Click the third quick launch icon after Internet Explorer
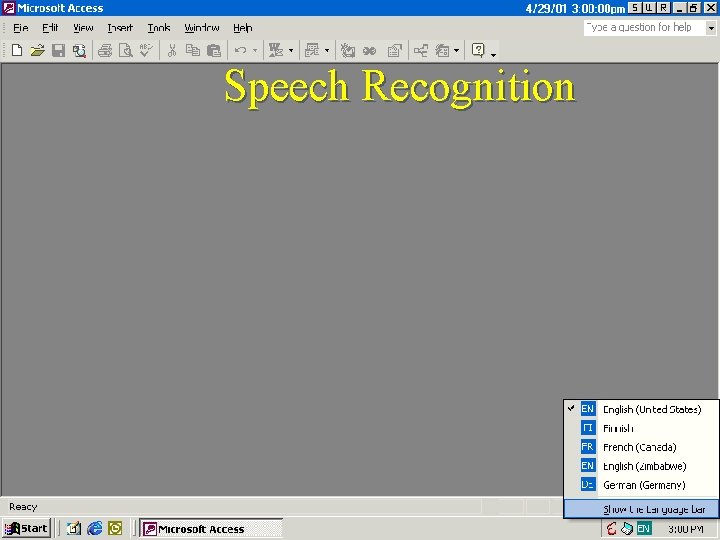Viewport: 720px width, 540px height. pos(115,529)
